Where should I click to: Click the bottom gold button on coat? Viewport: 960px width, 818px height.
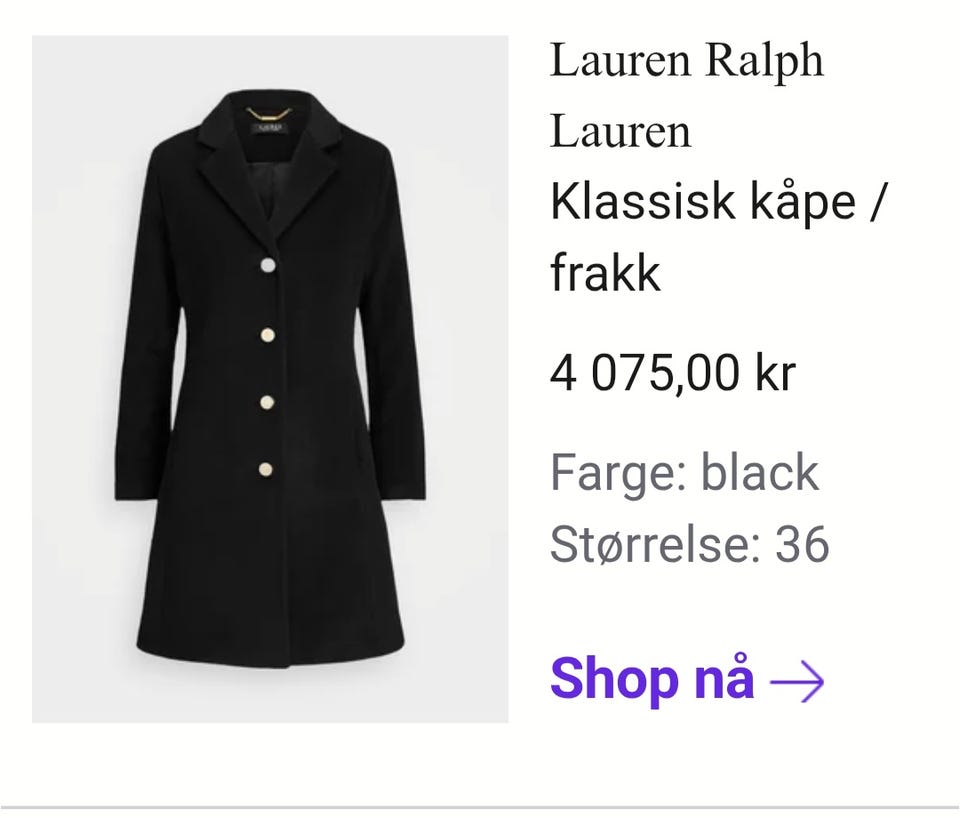266,470
